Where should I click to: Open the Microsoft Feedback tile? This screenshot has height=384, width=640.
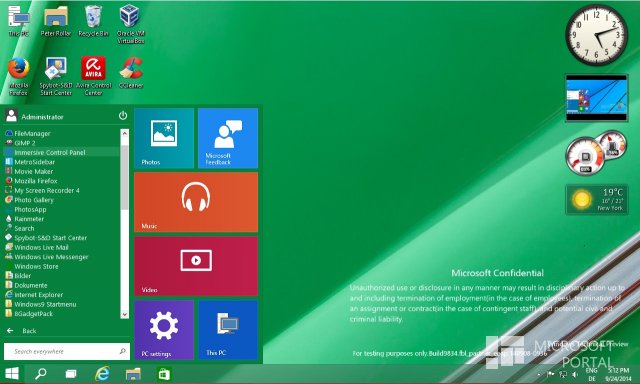[228, 138]
